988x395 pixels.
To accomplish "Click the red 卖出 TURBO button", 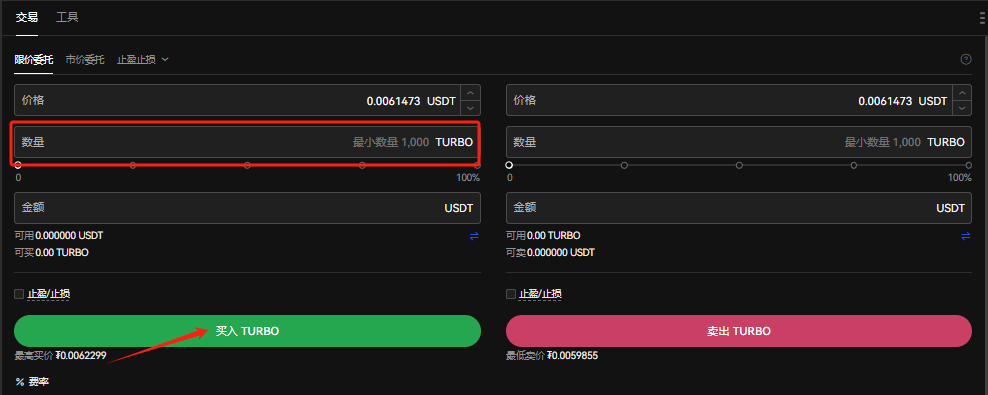I will point(739,331).
